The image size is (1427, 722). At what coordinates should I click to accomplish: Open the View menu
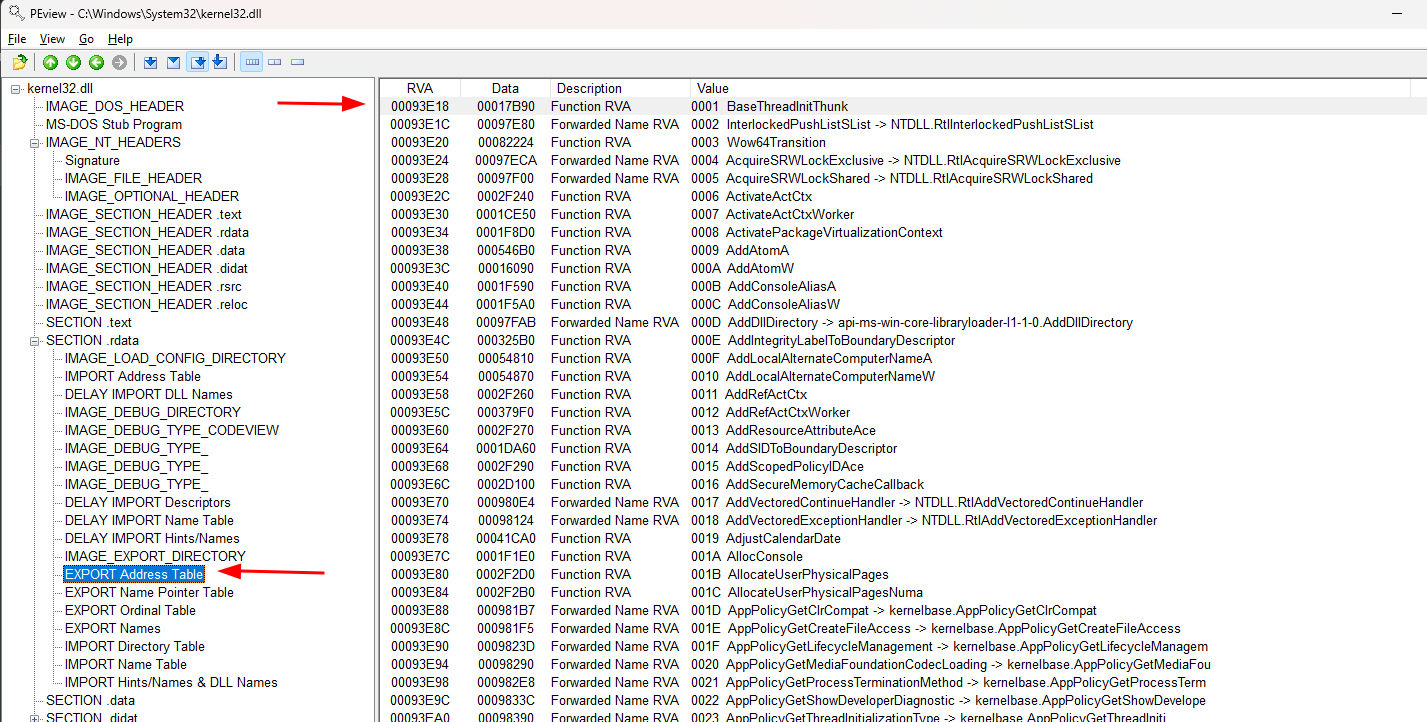[x=51, y=39]
